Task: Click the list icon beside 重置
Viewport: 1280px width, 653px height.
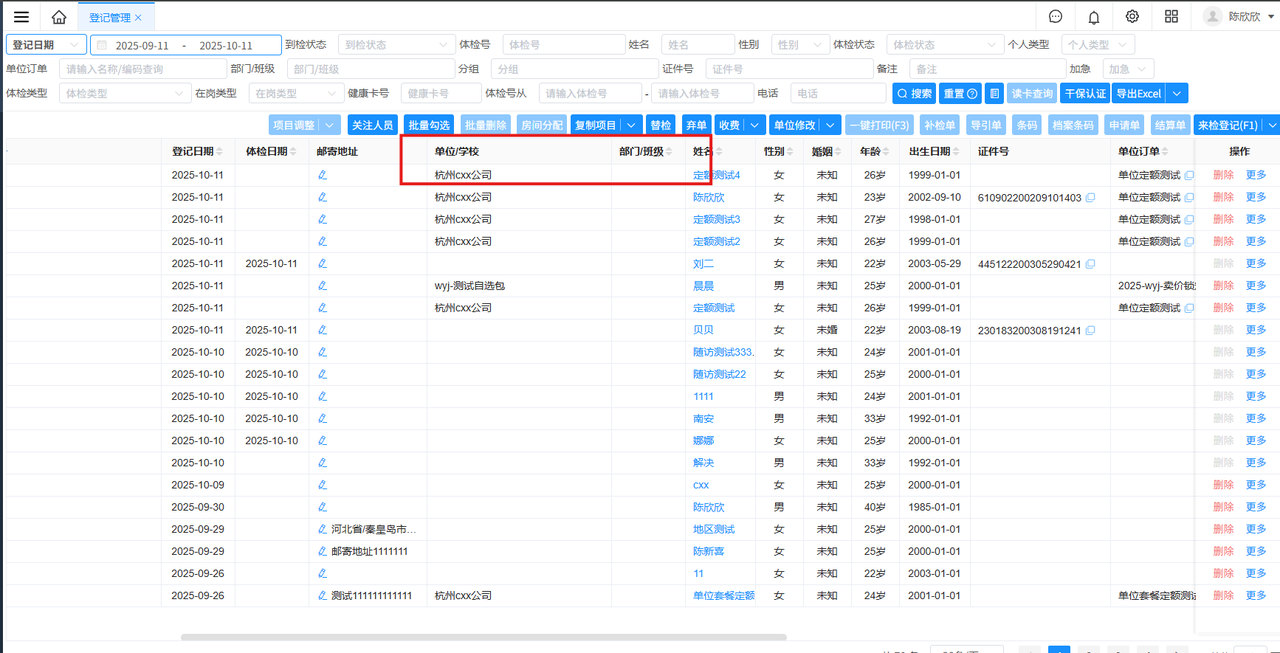Action: [994, 93]
